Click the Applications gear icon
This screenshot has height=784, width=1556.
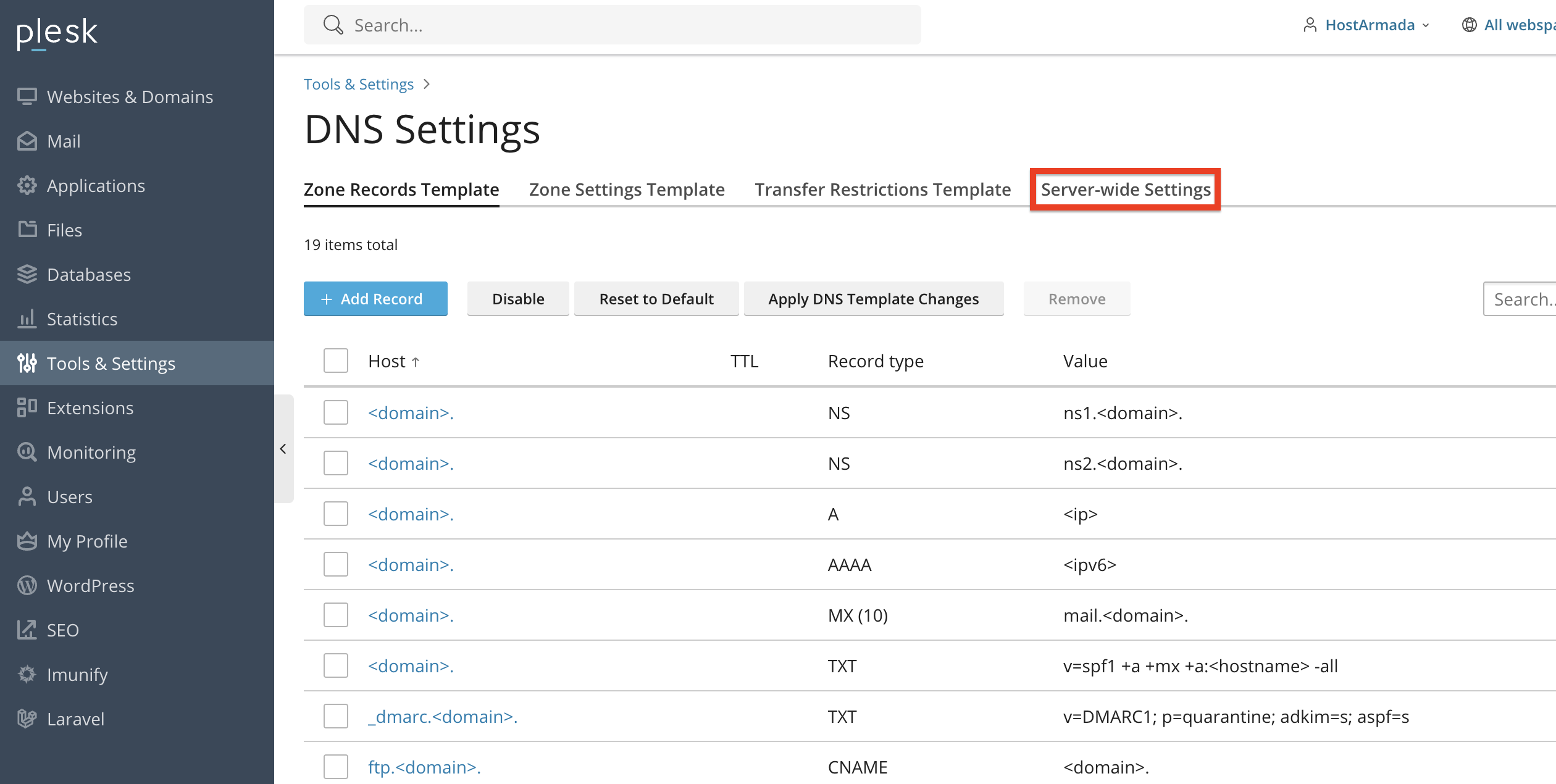(27, 185)
